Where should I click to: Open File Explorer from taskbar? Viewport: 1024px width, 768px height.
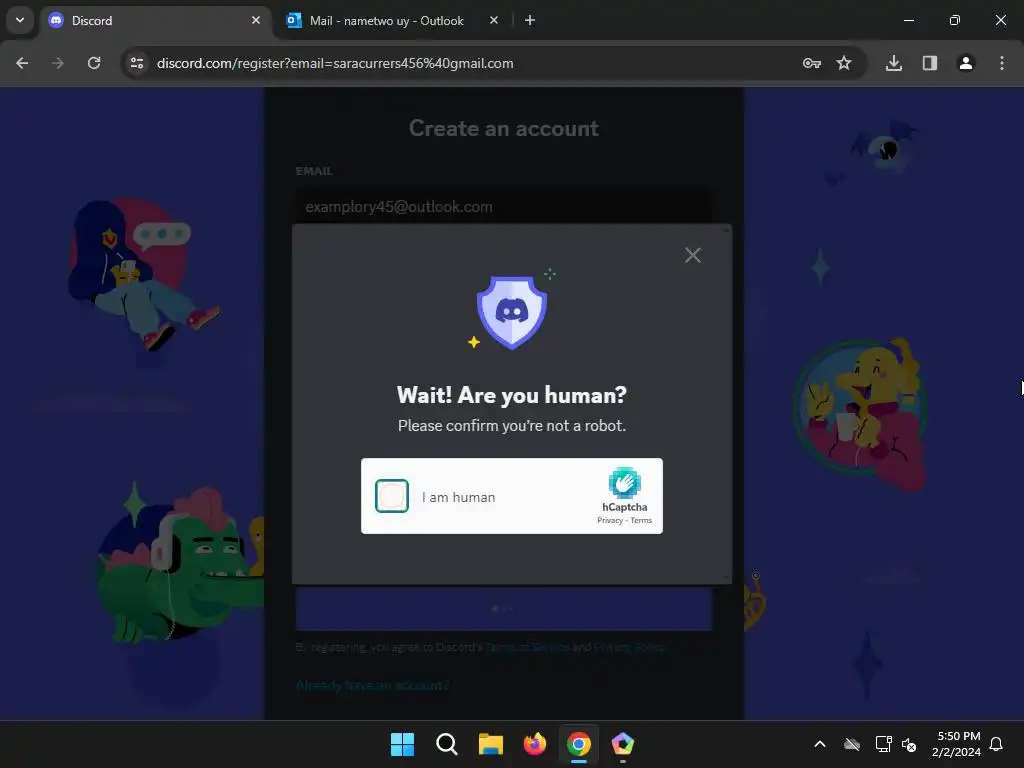tap(490, 744)
